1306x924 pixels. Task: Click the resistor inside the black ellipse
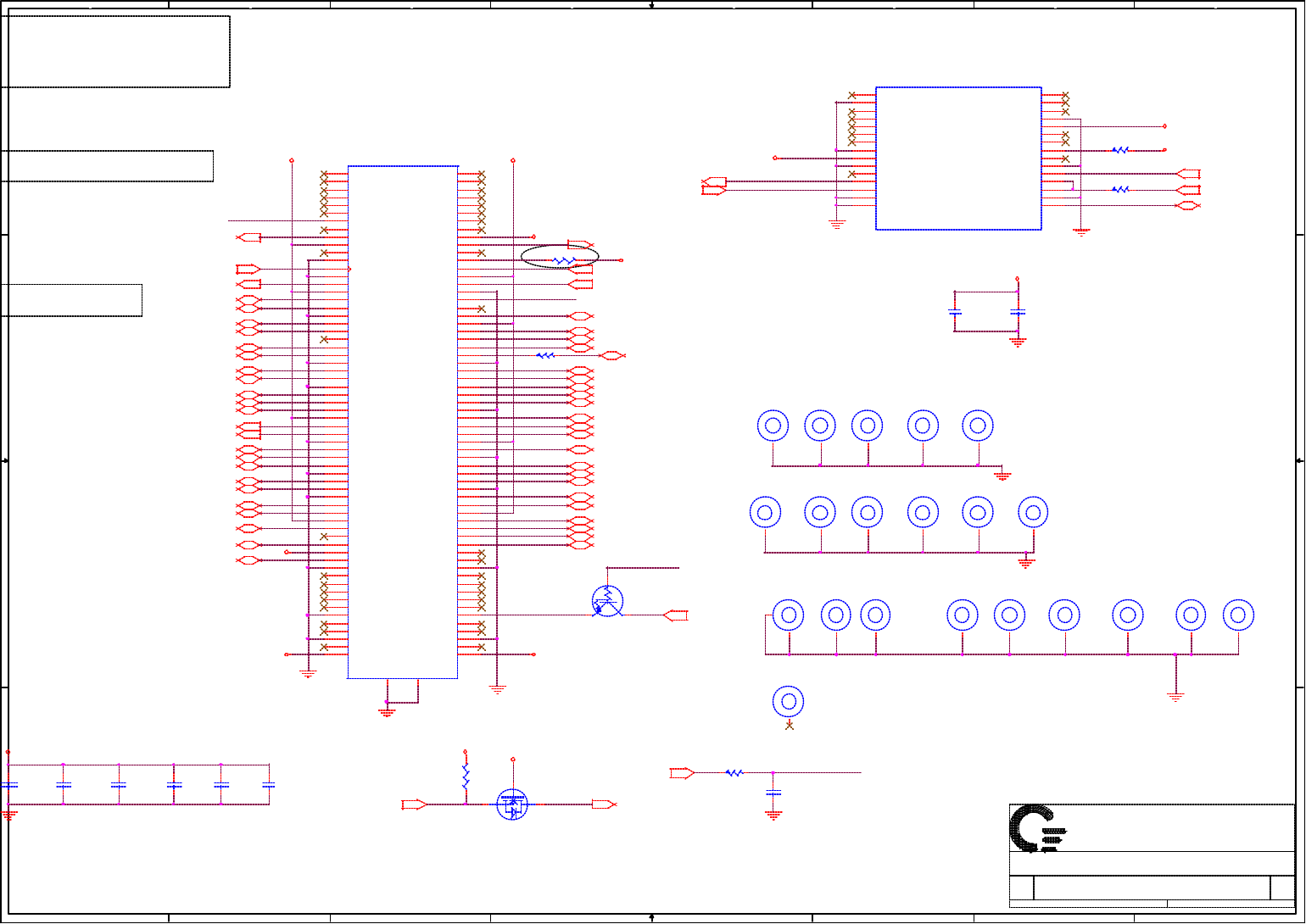coord(564,260)
